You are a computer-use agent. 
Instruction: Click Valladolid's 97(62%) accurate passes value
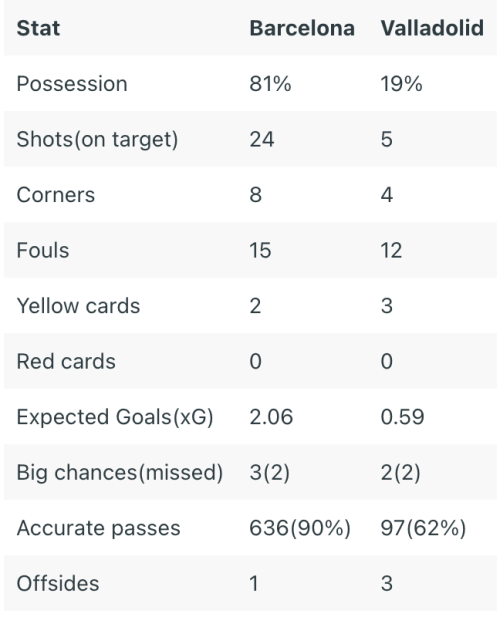point(423,528)
